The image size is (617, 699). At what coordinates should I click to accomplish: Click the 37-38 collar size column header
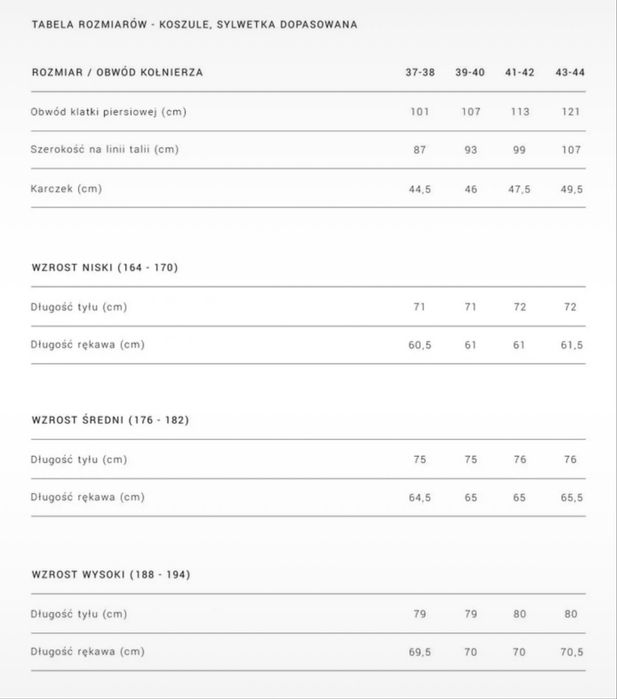coord(420,73)
